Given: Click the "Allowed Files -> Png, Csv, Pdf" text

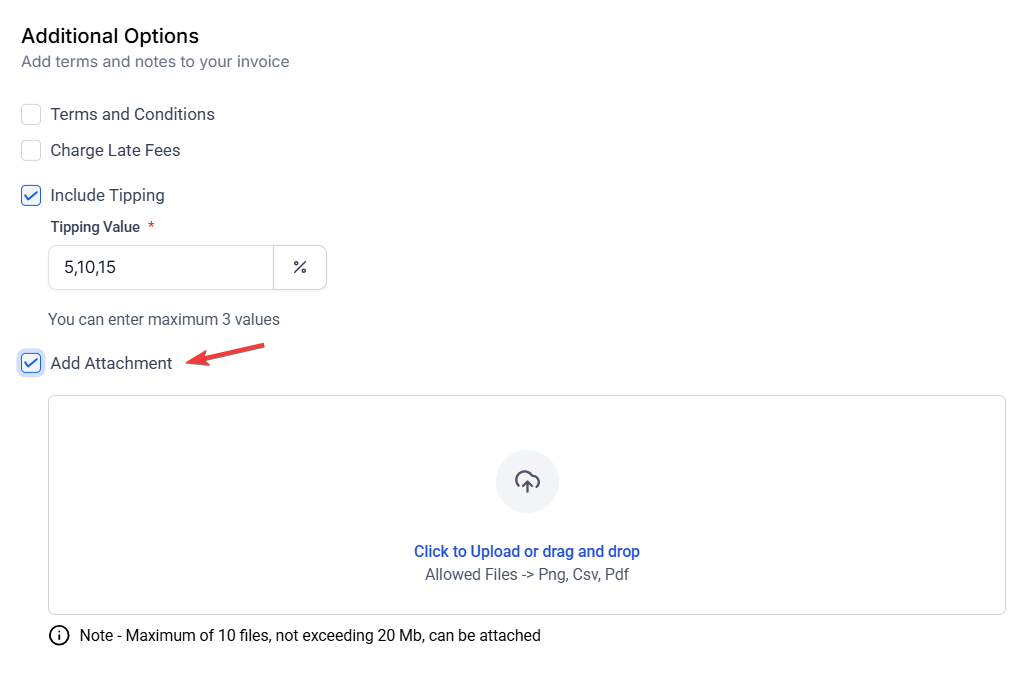Looking at the screenshot, I should [527, 574].
